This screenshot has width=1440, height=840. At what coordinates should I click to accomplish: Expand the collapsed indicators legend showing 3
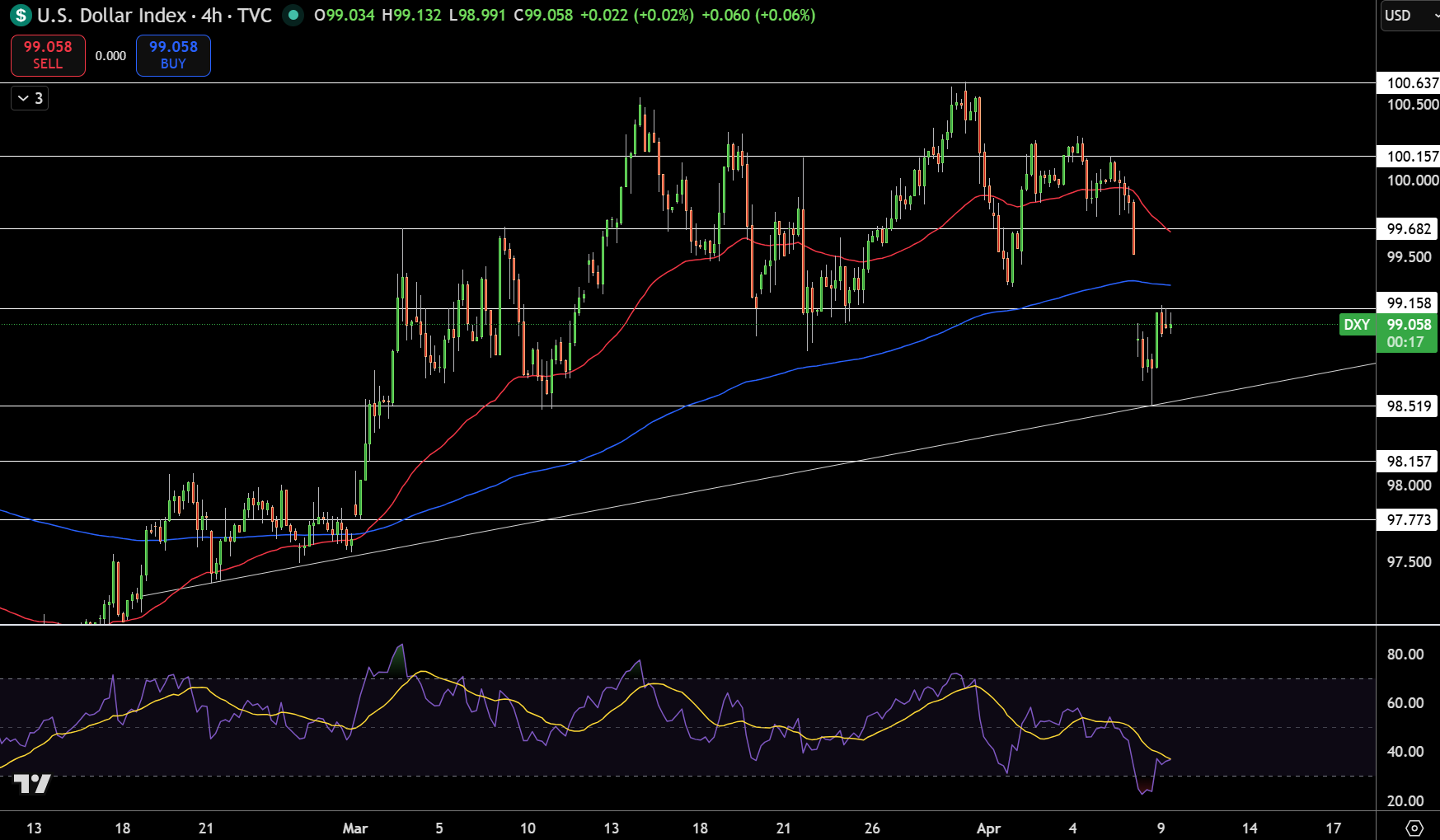pos(30,98)
